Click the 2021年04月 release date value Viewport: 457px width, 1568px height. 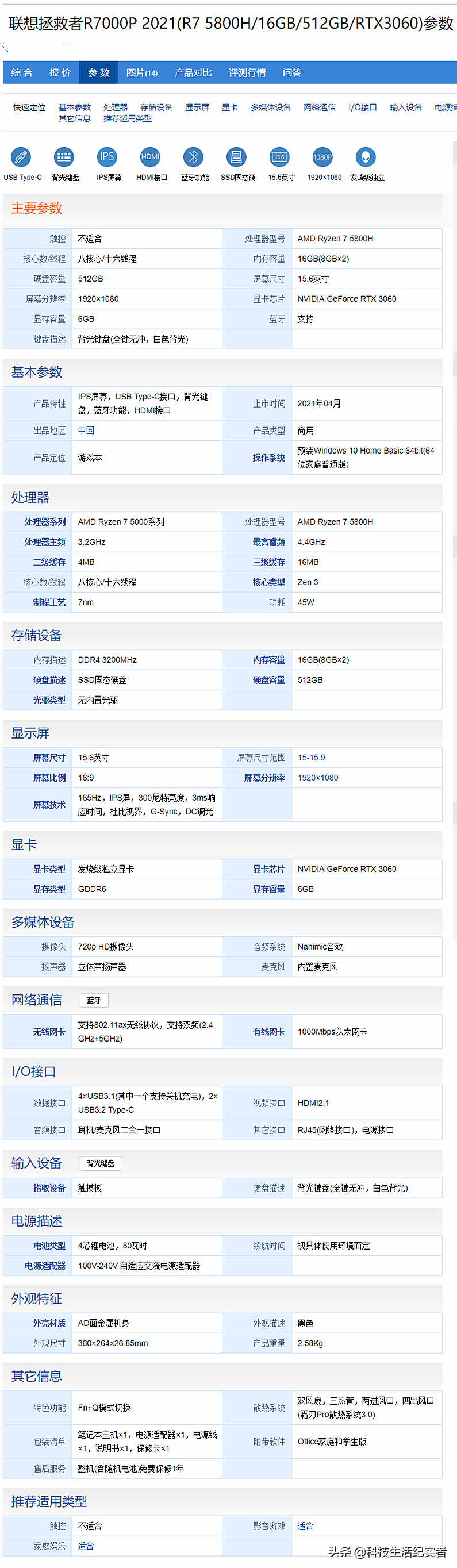point(319,403)
